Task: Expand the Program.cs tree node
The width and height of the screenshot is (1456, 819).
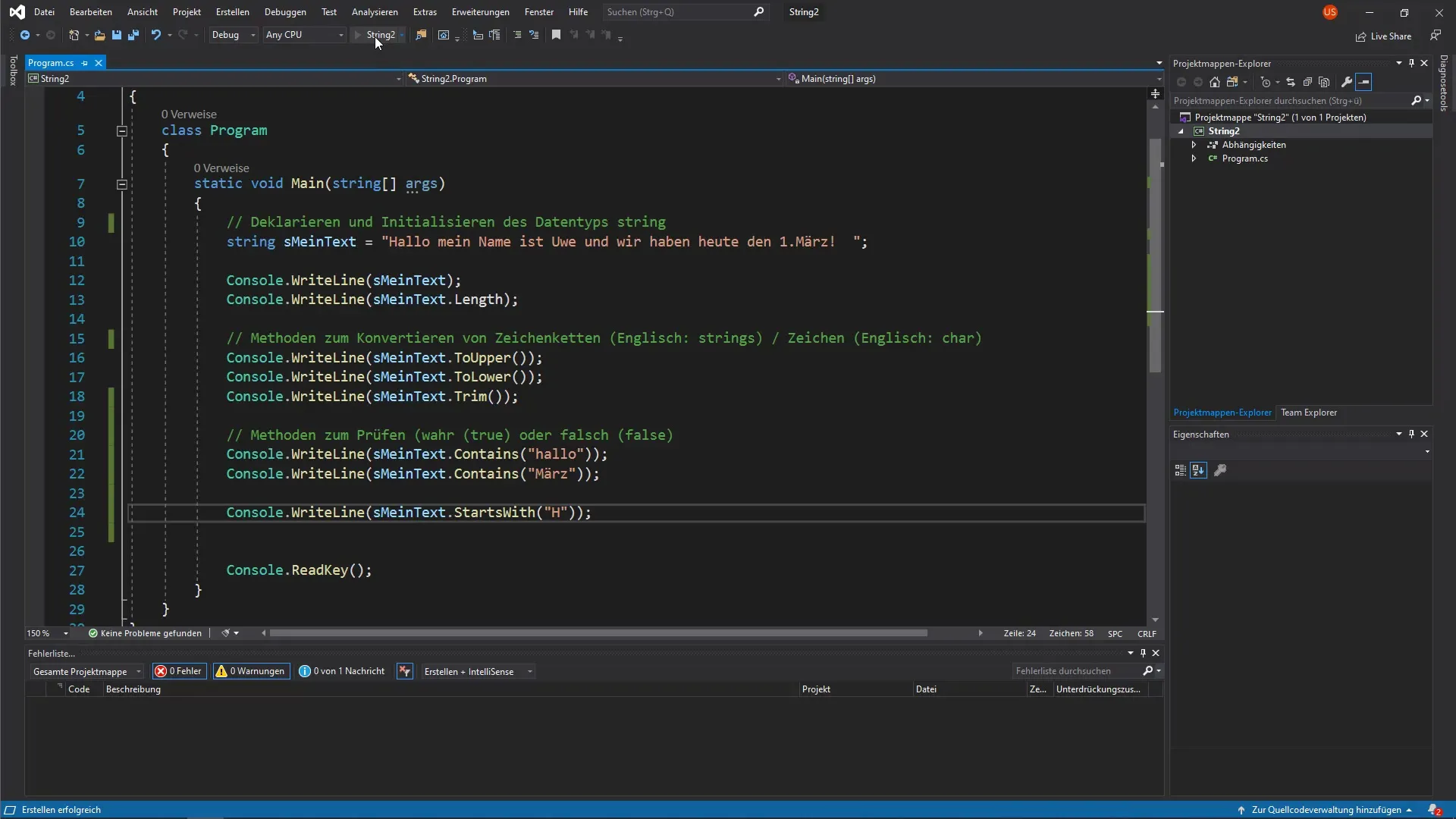Action: [x=1194, y=158]
